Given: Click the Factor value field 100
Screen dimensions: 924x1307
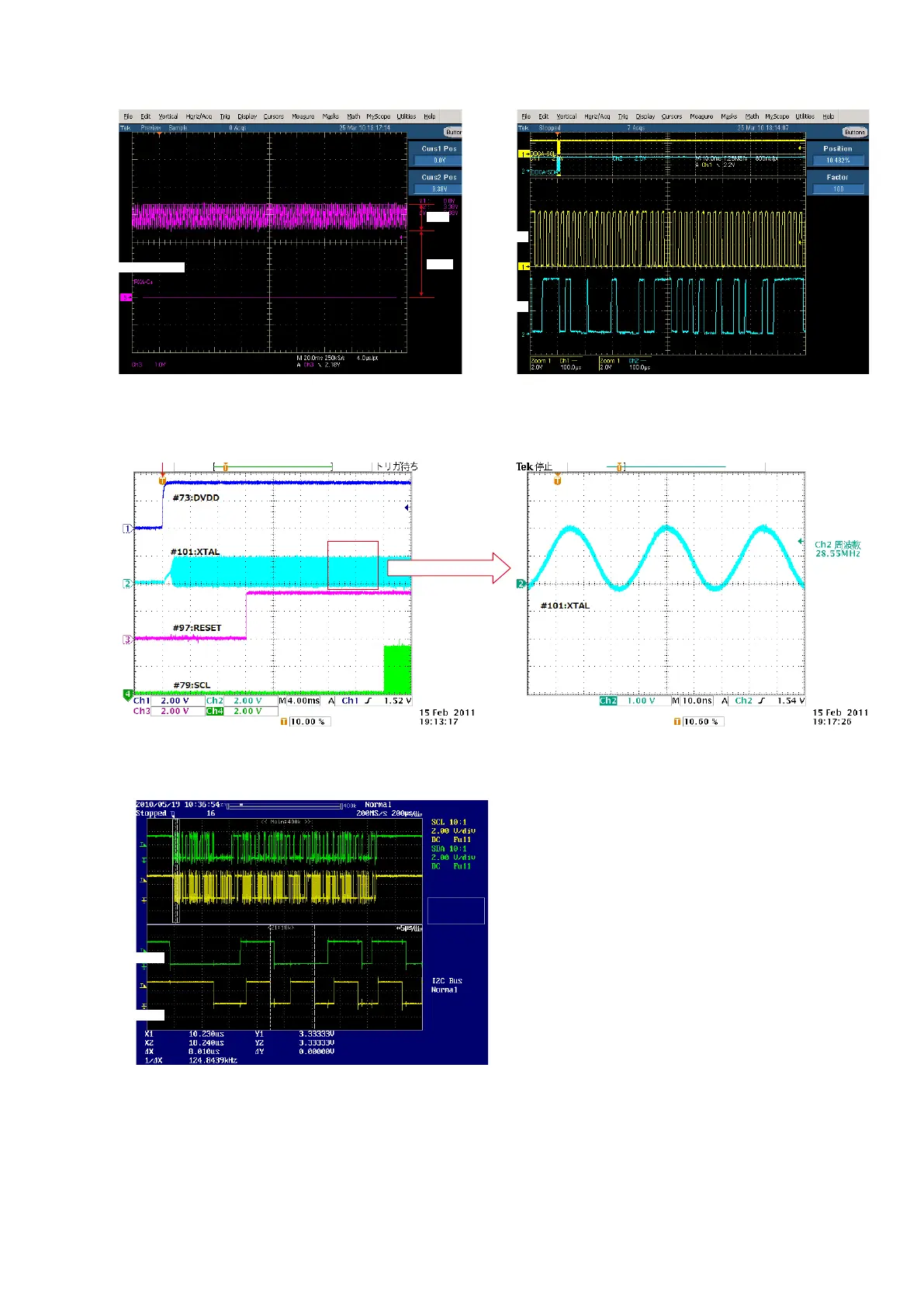Looking at the screenshot, I should 838,189.
